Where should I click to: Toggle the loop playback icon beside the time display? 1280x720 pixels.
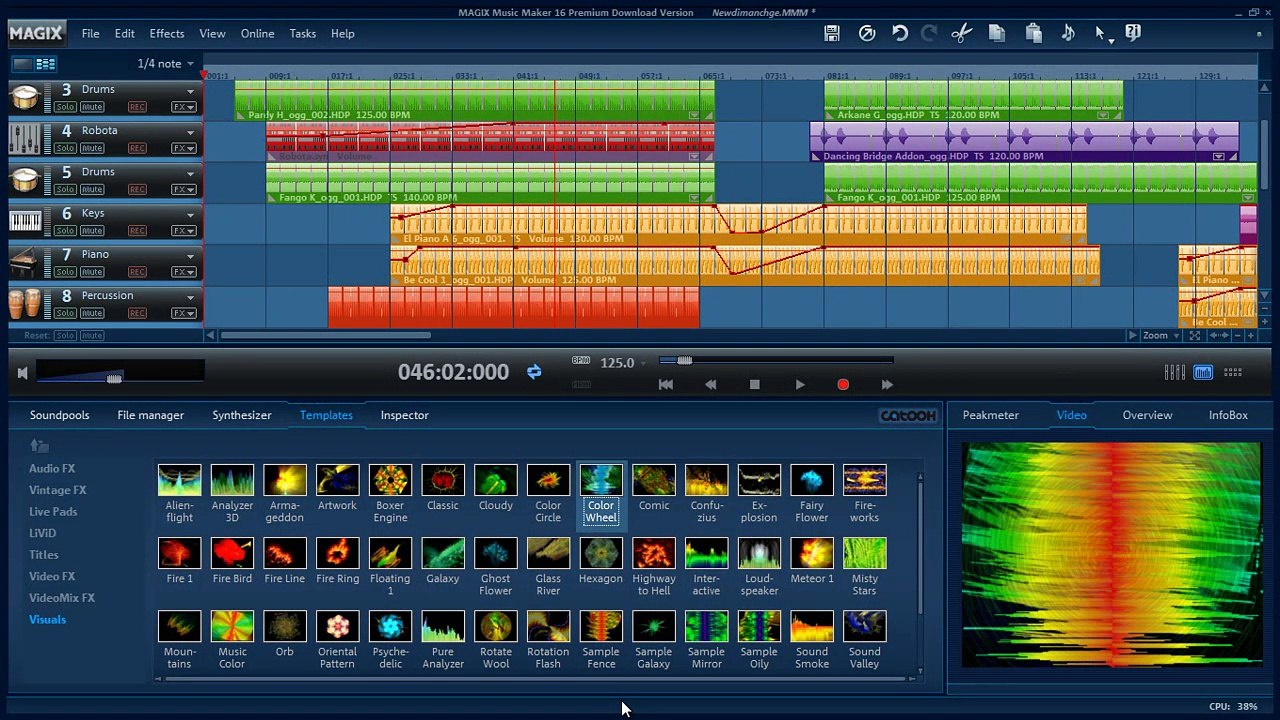(x=534, y=372)
